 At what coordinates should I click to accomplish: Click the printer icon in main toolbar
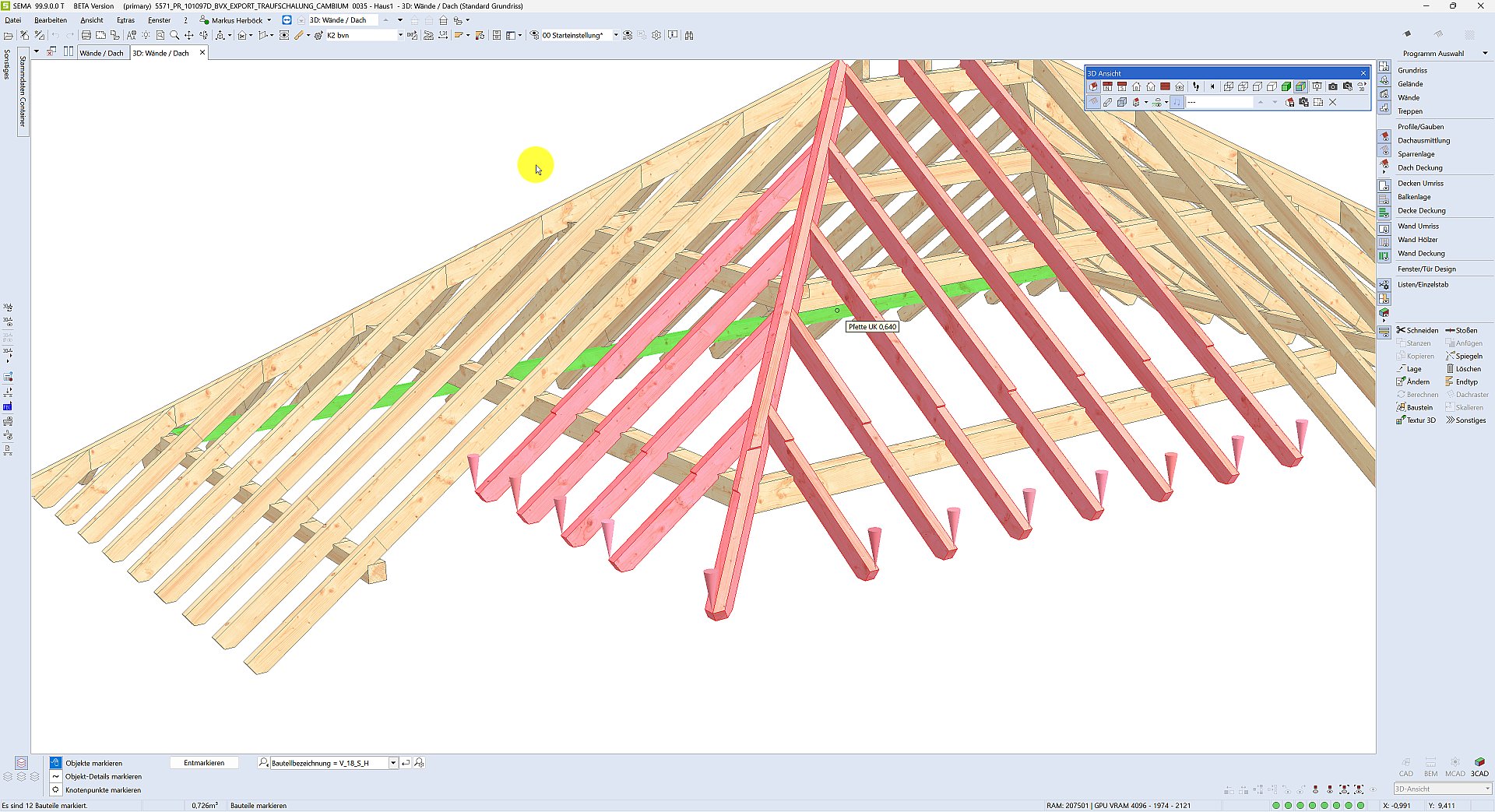point(86,35)
